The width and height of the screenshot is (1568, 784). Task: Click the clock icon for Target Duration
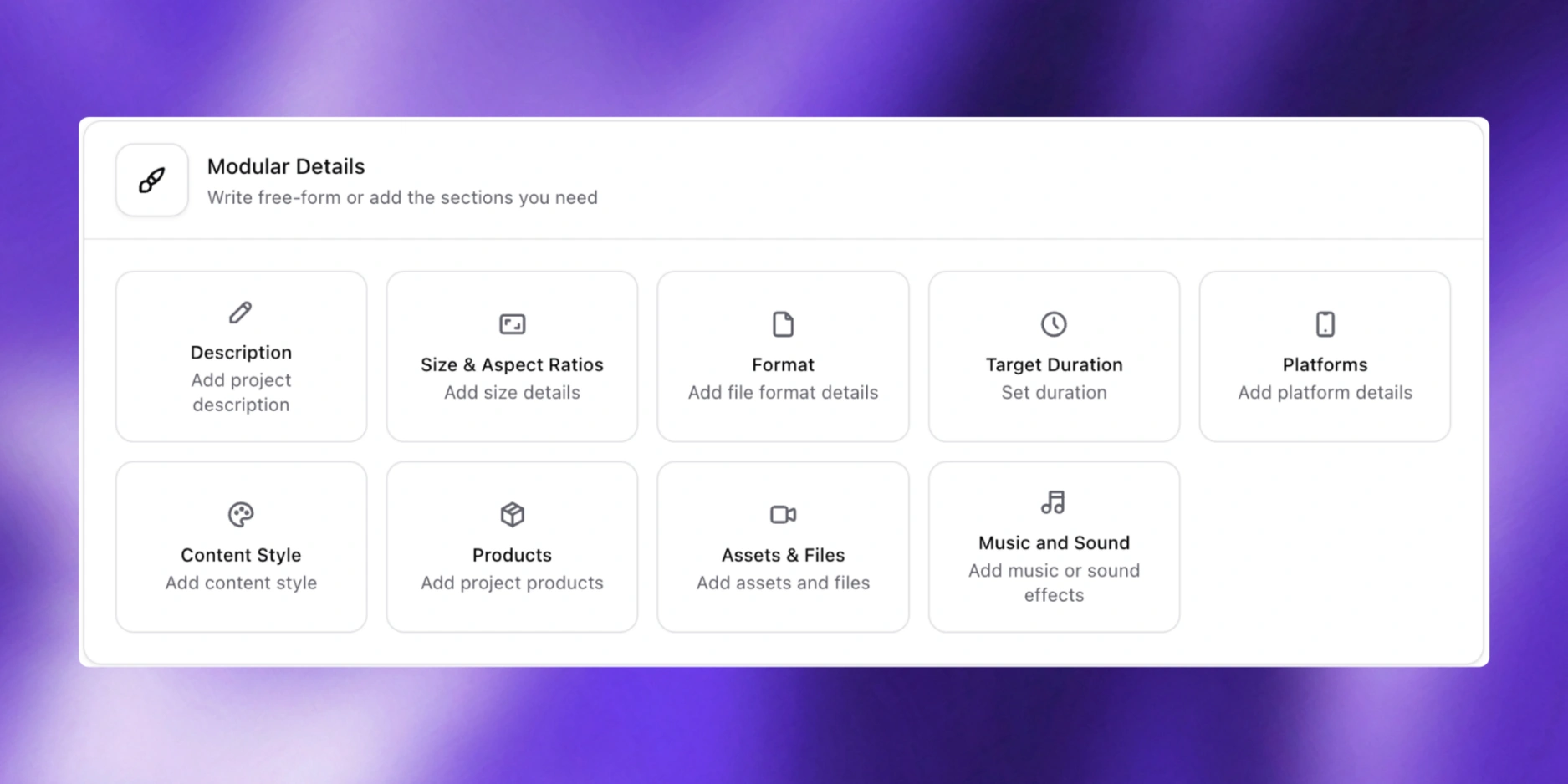coord(1054,324)
